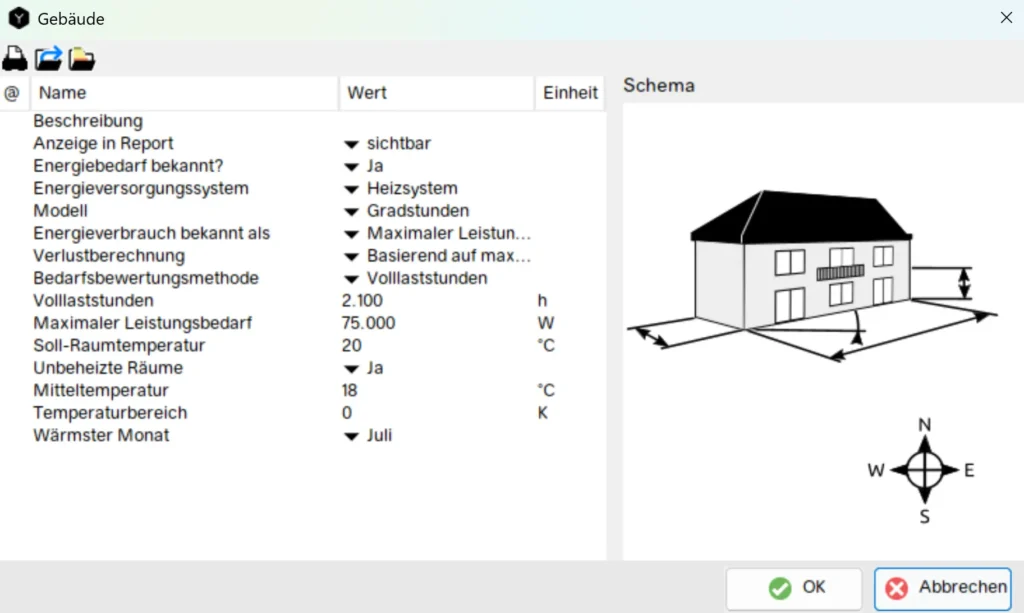The width and height of the screenshot is (1024, 613).
Task: Click the print icon in the toolbar
Action: coord(15,59)
